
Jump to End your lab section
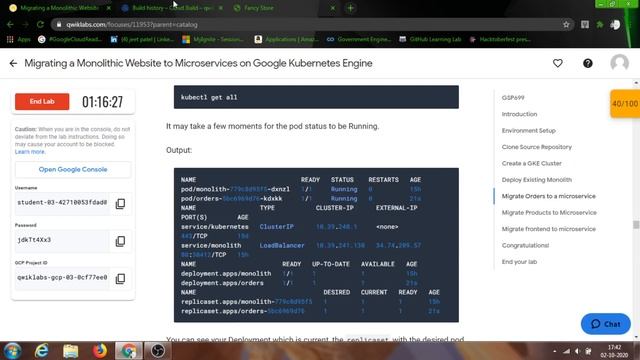point(519,262)
